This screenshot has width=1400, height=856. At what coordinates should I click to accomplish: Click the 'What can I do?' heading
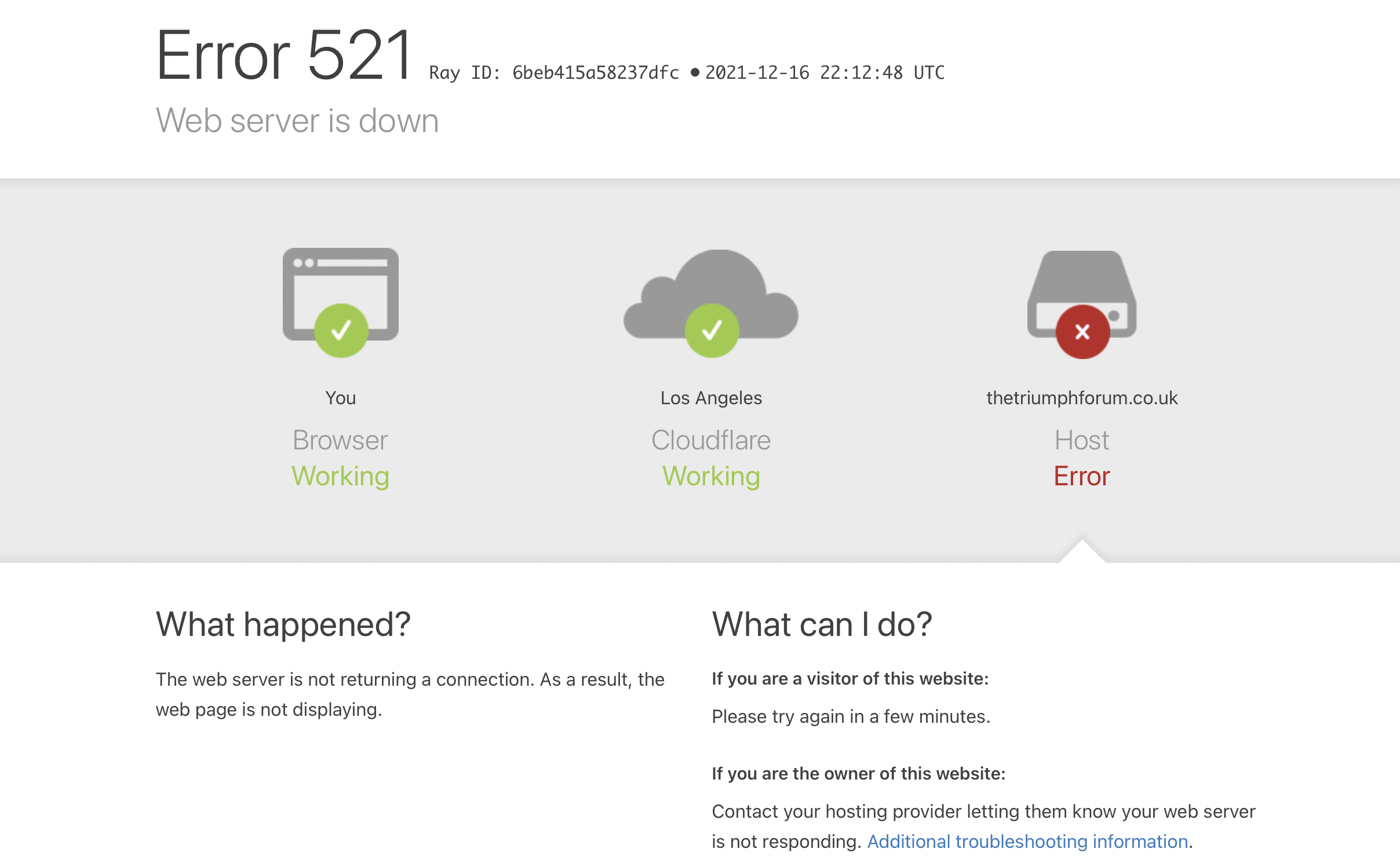point(822,624)
